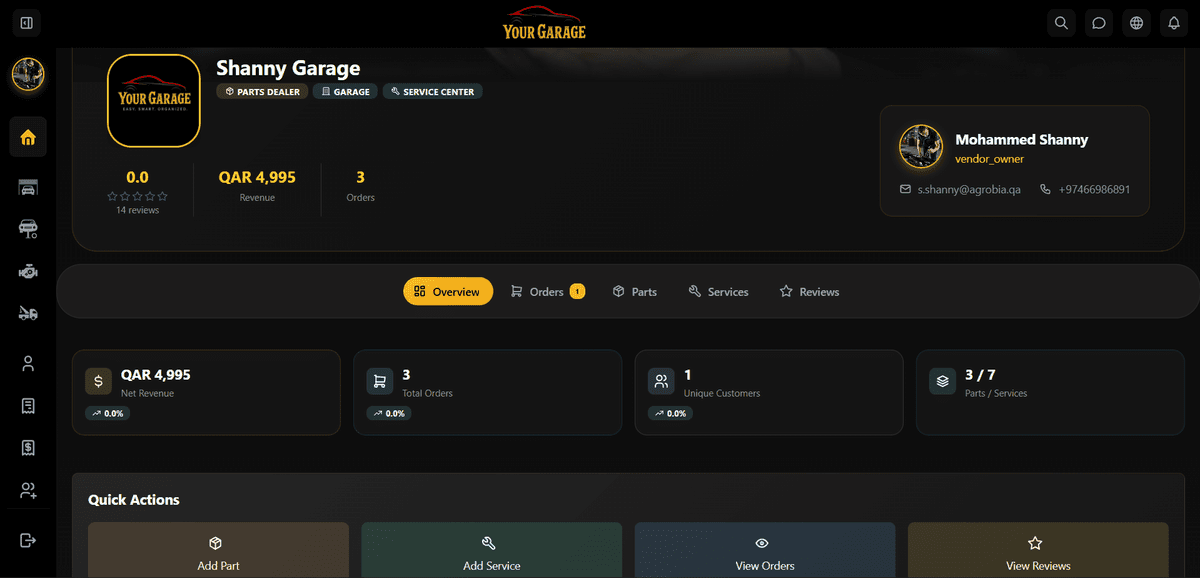Open the Reviews tab
1200x578 pixels.
click(x=809, y=291)
